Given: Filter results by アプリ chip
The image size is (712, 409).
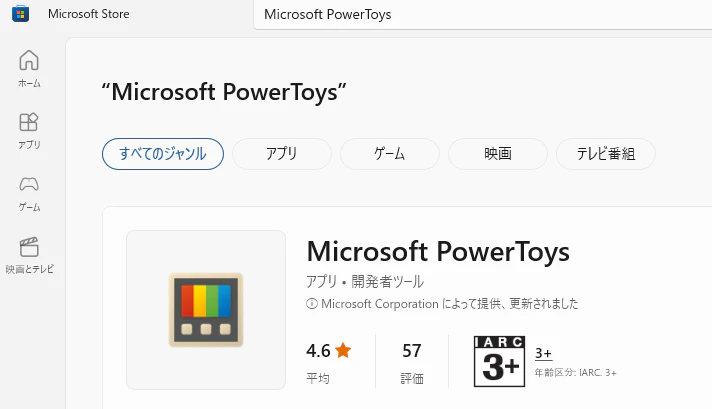Looking at the screenshot, I should 281,154.
